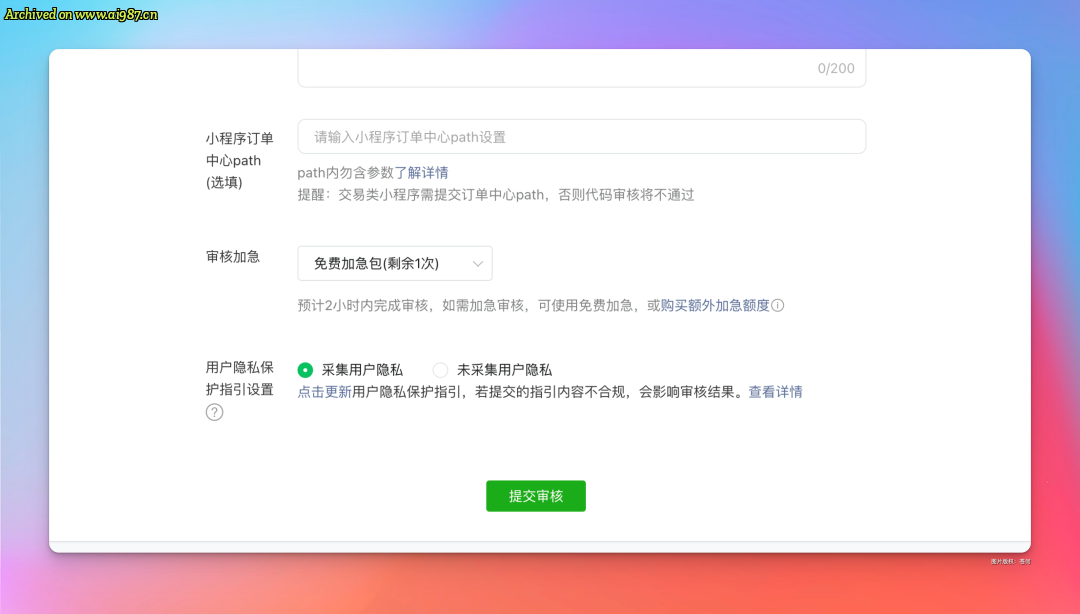Image resolution: width=1080 pixels, height=614 pixels.
Task: Click the 点击更新 link
Action: [x=324, y=392]
